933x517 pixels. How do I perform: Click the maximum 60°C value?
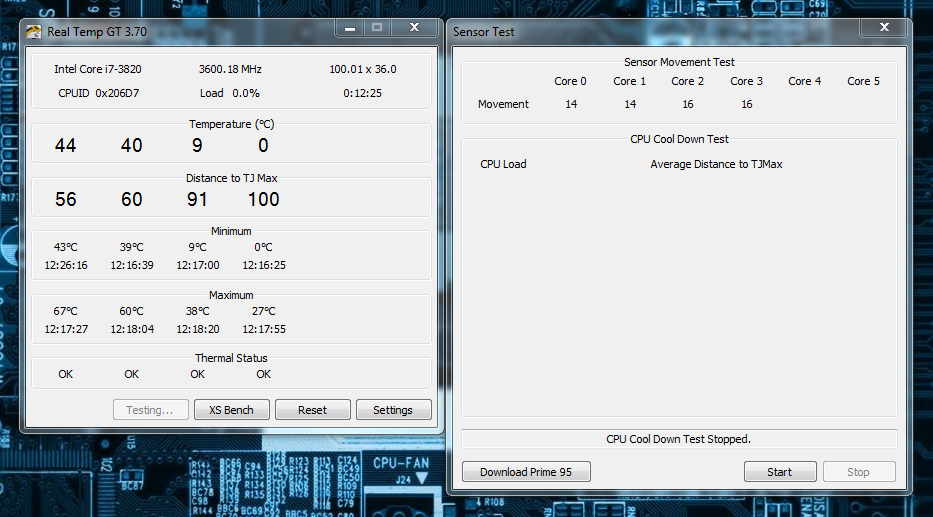coord(132,311)
